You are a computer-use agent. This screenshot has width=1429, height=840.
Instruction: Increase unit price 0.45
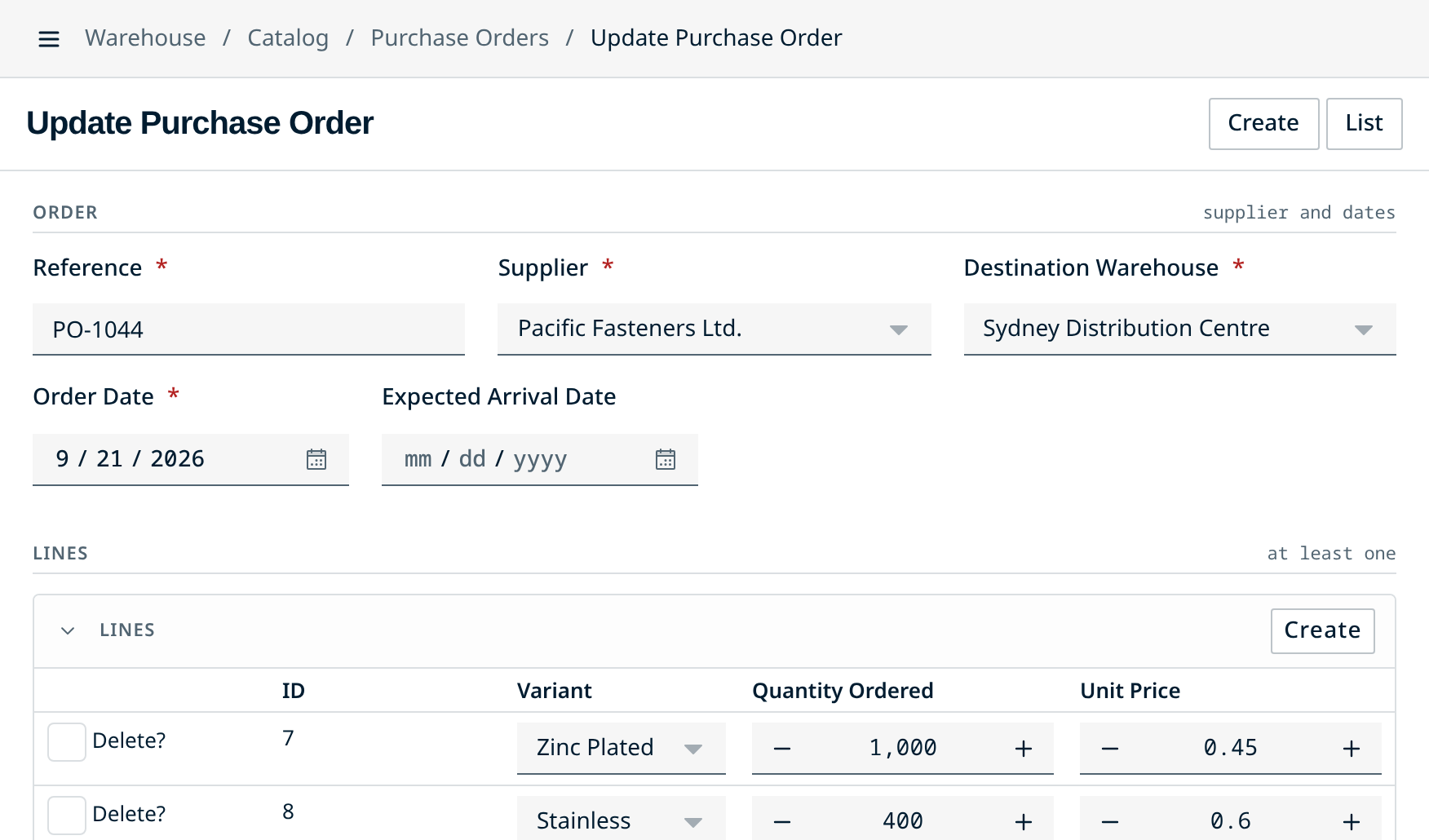point(1352,749)
